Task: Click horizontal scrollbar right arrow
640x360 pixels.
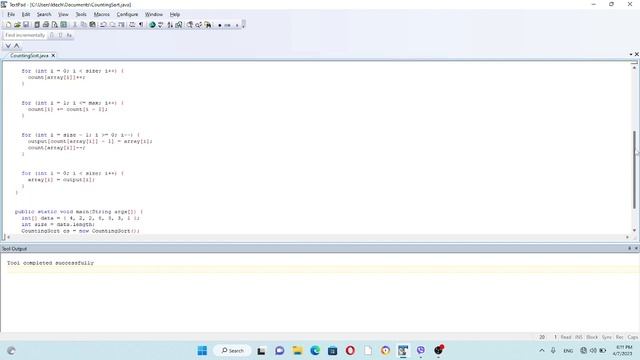Action: tap(628, 237)
